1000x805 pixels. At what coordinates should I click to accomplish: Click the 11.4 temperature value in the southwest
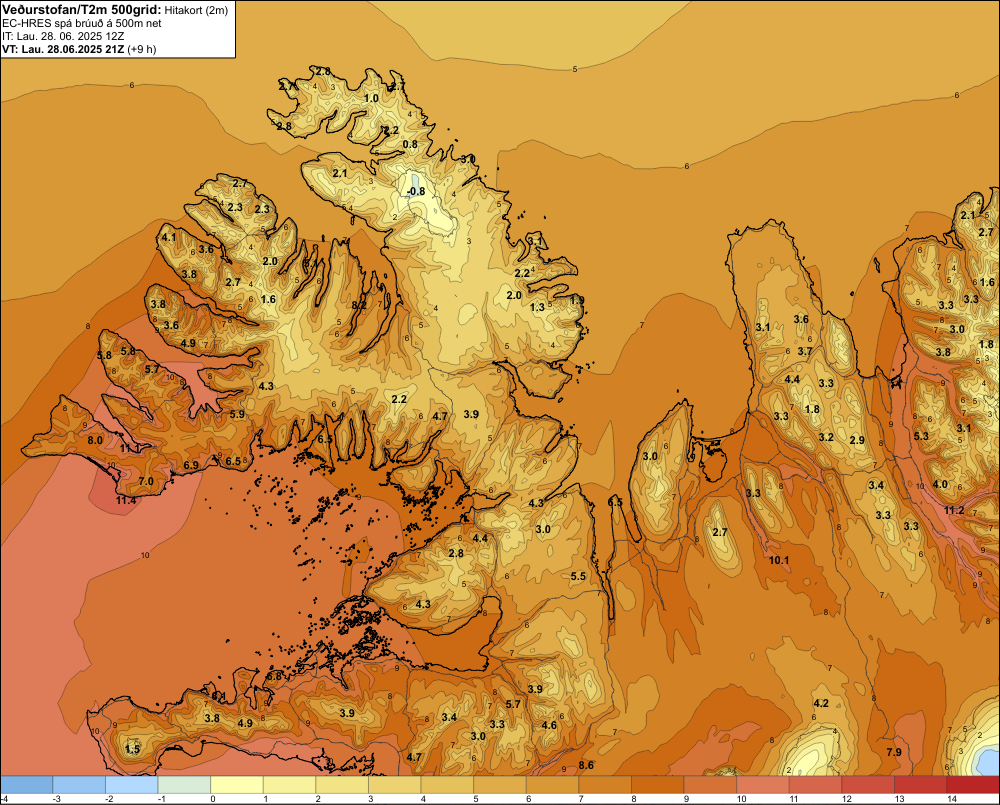pos(126,501)
